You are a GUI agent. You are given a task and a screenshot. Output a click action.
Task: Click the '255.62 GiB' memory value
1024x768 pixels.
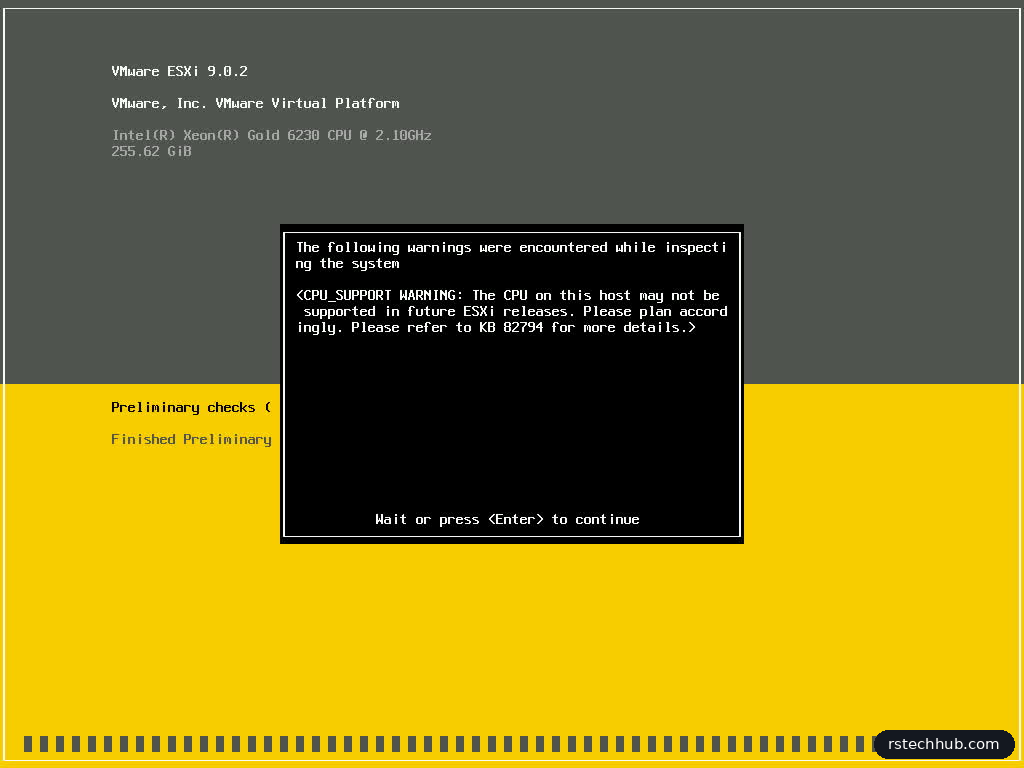pyautogui.click(x=152, y=152)
